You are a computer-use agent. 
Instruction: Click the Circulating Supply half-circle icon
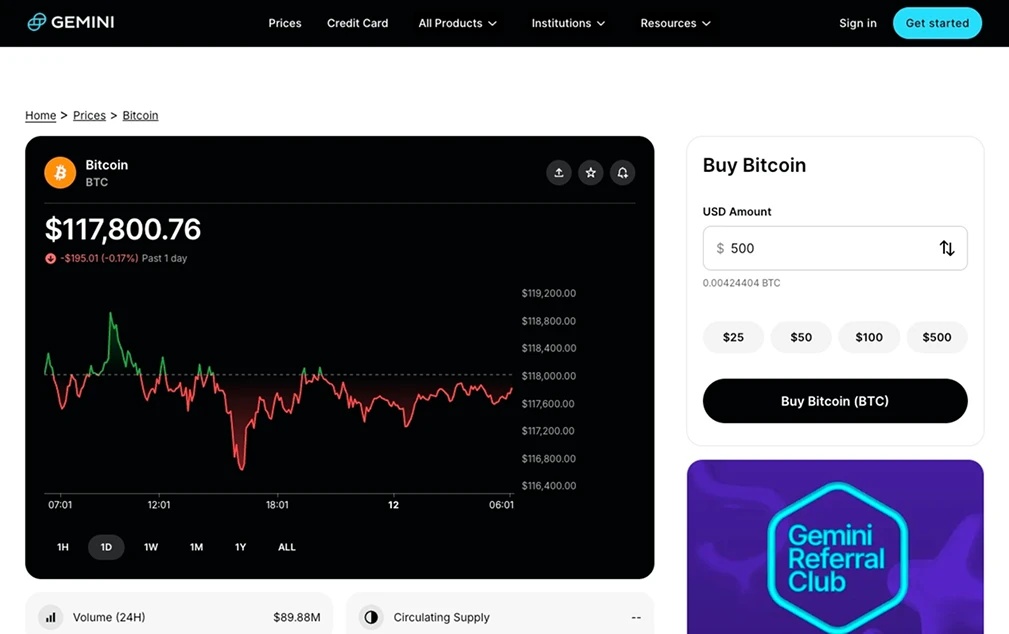tap(371, 617)
